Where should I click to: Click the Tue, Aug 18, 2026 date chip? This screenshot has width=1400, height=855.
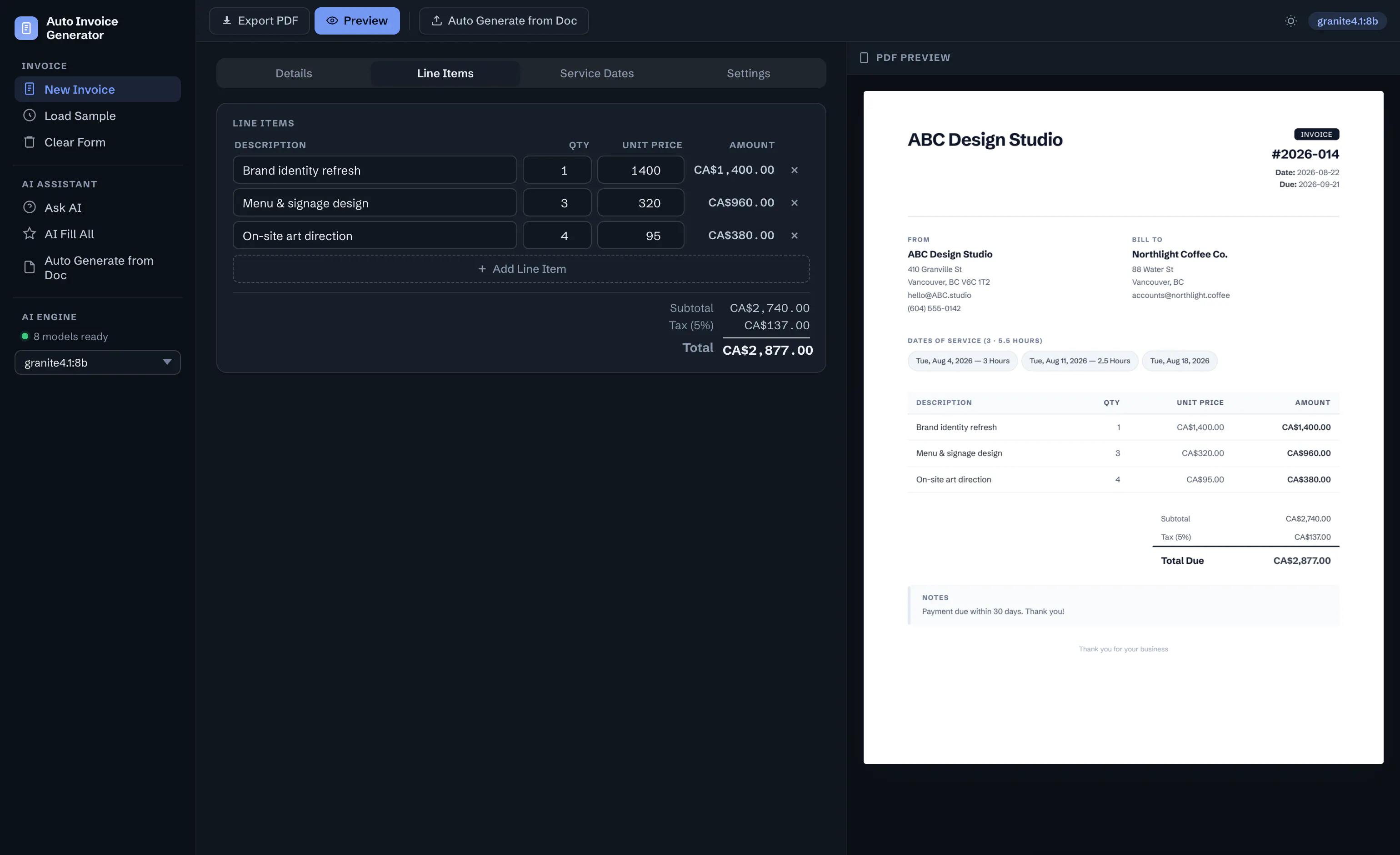[1180, 361]
